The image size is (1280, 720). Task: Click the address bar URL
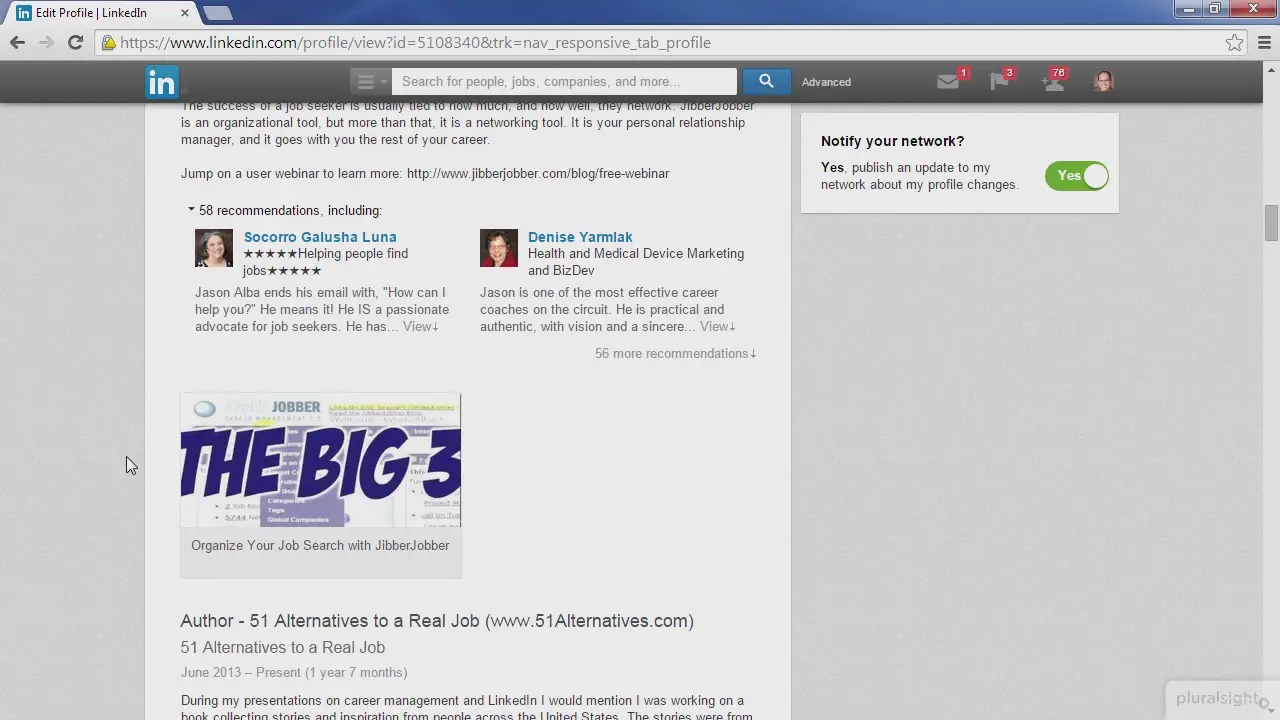click(x=415, y=43)
